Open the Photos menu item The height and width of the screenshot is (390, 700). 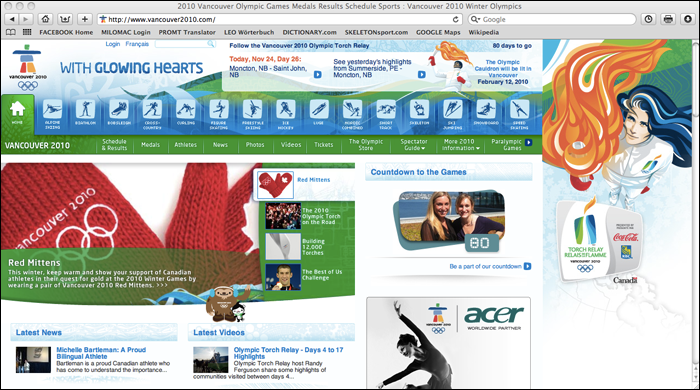point(255,145)
